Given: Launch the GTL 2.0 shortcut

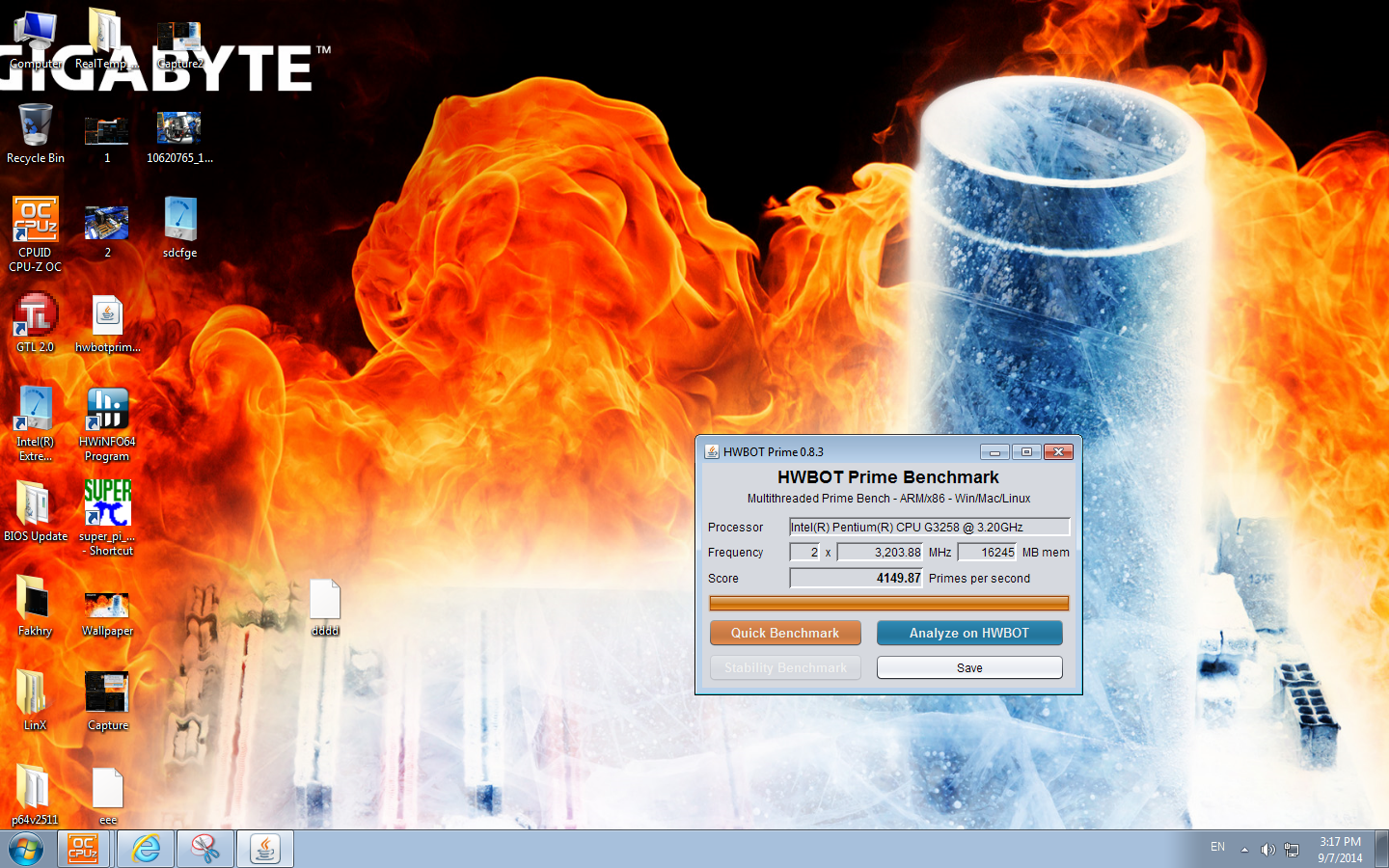Looking at the screenshot, I should [36, 323].
